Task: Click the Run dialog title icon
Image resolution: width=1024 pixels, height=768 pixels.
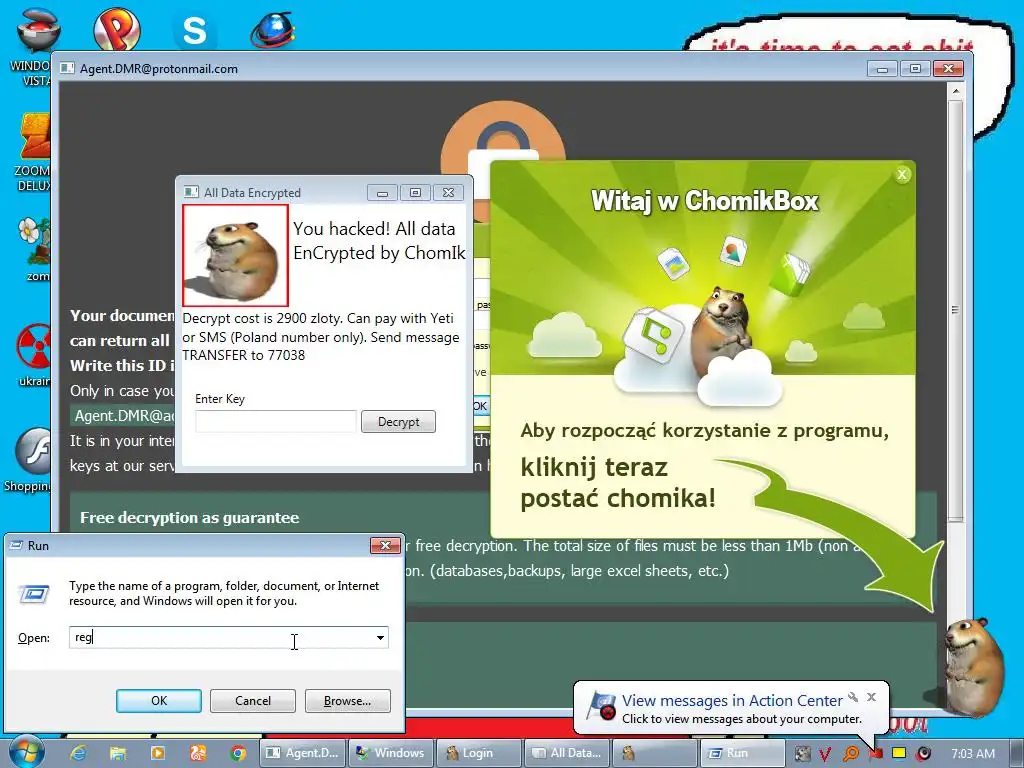Action: (x=16, y=545)
